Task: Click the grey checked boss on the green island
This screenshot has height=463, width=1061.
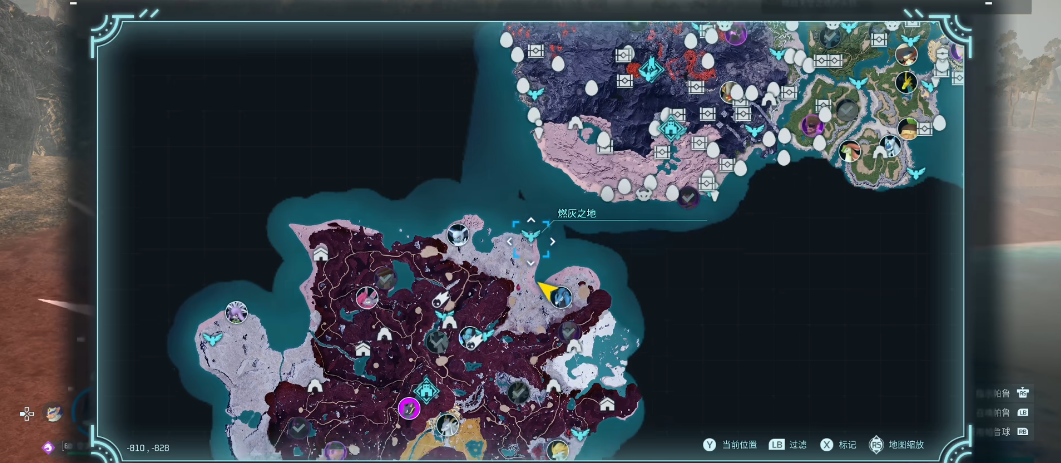Action: pos(847,110)
